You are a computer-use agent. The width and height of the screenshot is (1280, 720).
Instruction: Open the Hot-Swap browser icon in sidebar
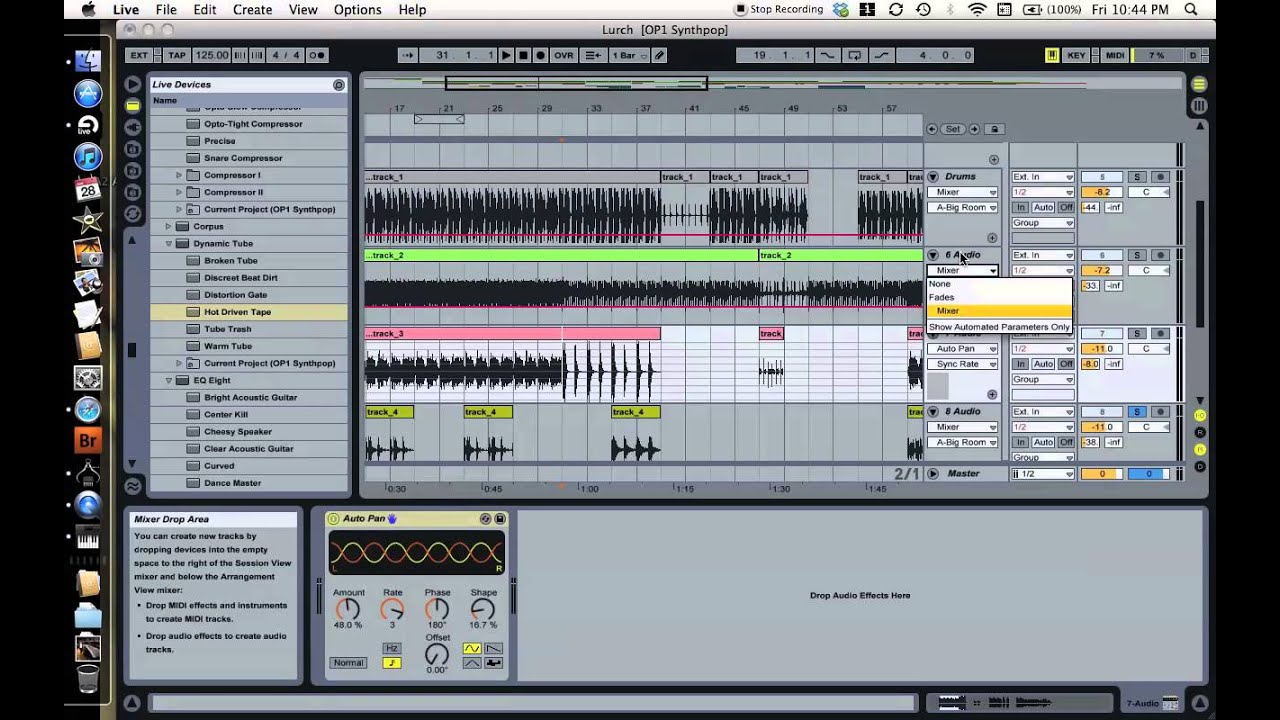point(132,212)
